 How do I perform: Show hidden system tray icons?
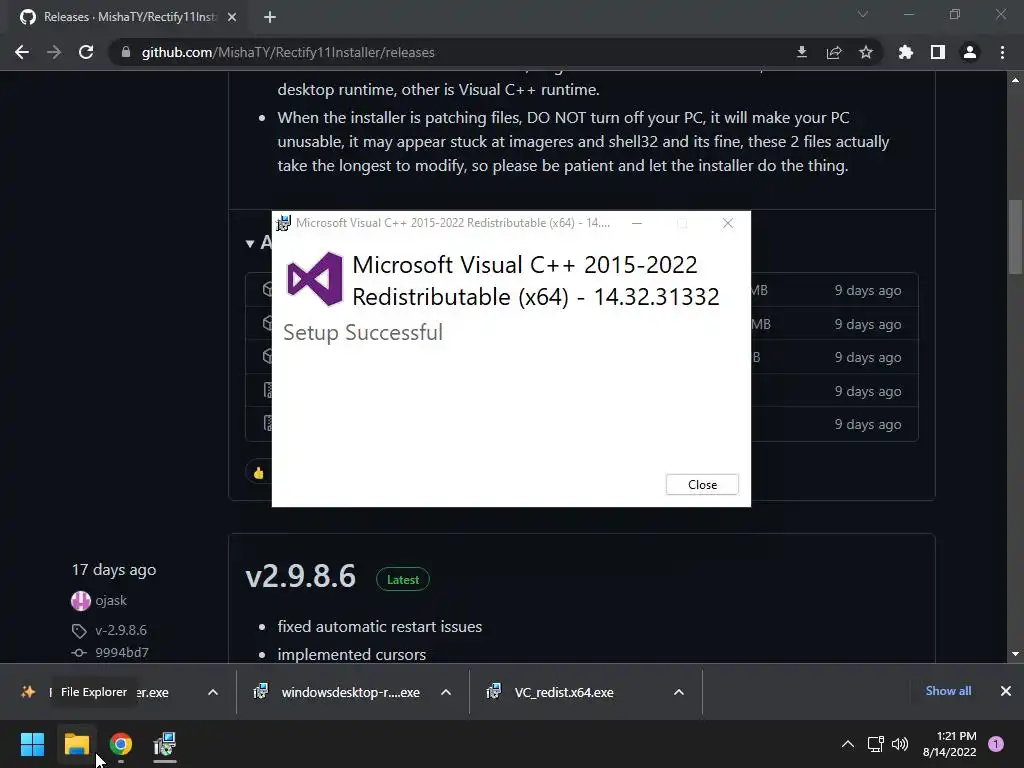pos(848,744)
